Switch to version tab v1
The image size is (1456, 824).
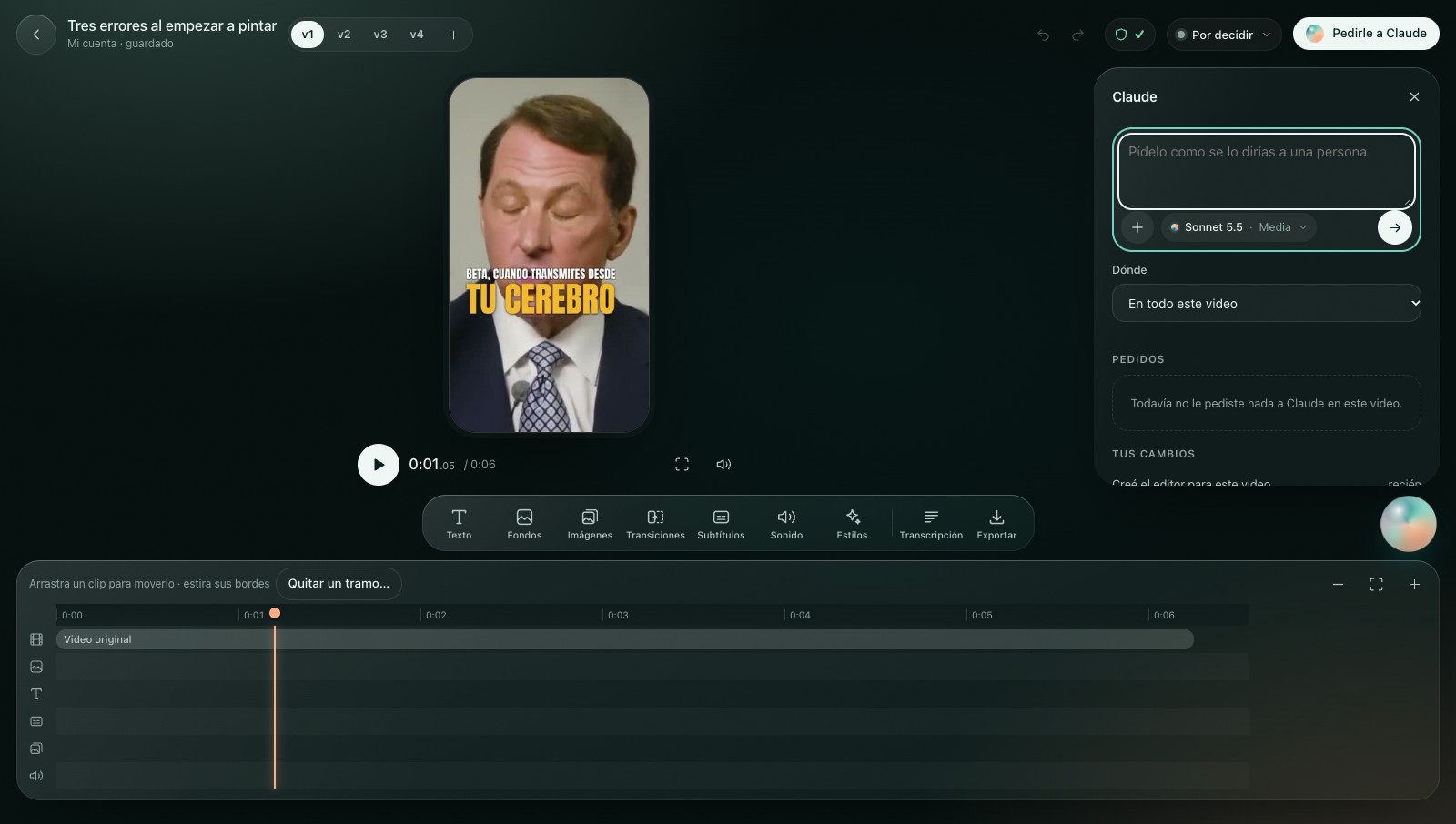[x=308, y=35]
